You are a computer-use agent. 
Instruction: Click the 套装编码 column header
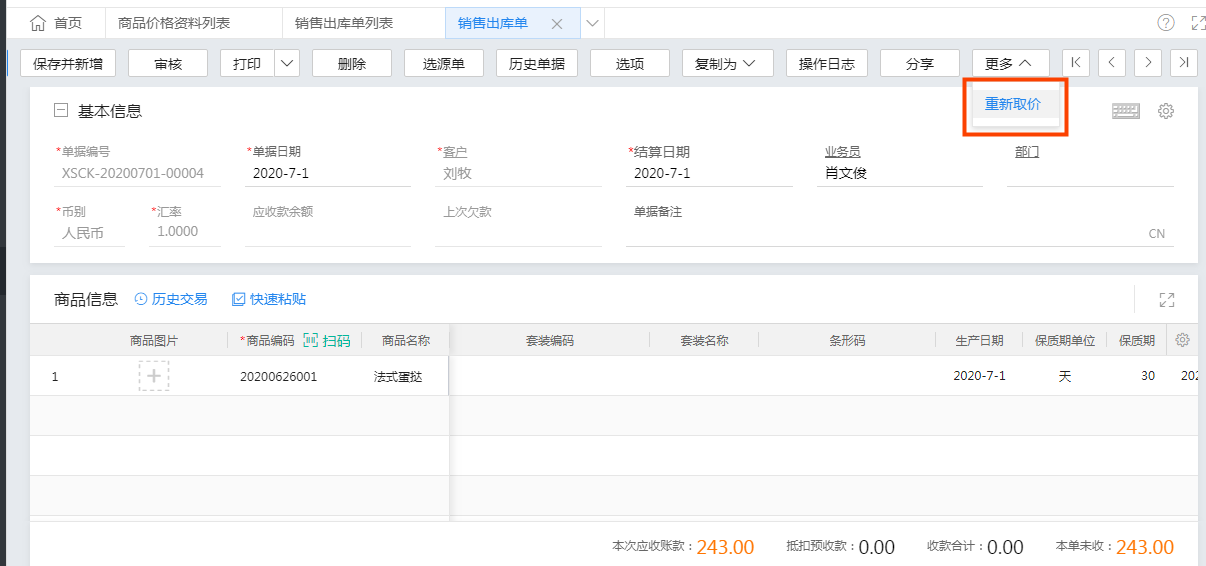pos(550,340)
